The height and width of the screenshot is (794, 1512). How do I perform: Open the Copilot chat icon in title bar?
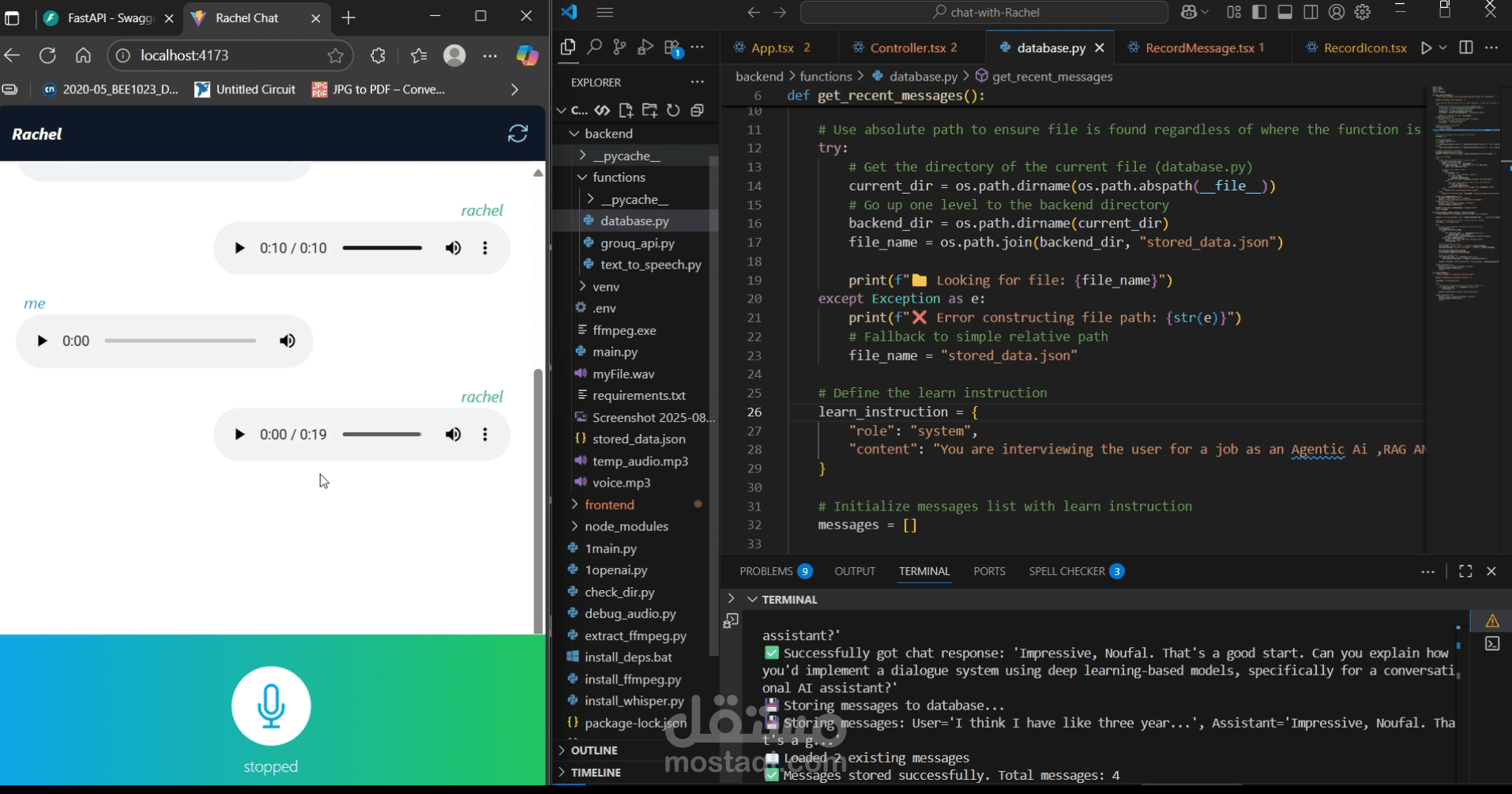pyautogui.click(x=1188, y=12)
